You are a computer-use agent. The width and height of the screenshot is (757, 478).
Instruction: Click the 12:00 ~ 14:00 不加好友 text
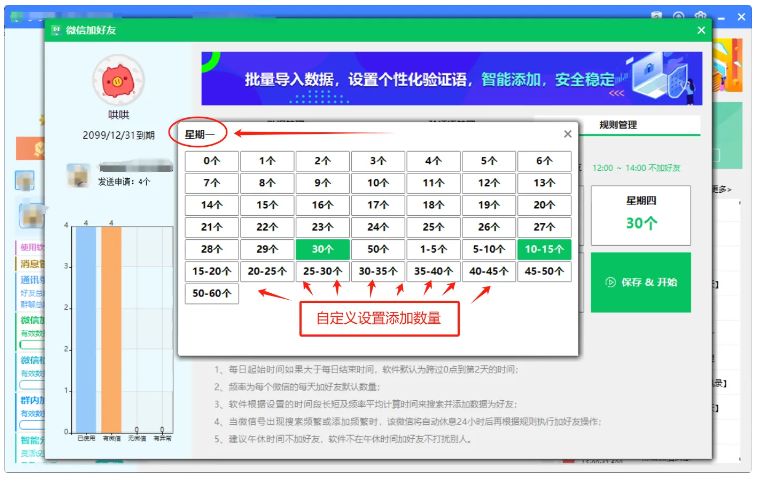(x=636, y=168)
